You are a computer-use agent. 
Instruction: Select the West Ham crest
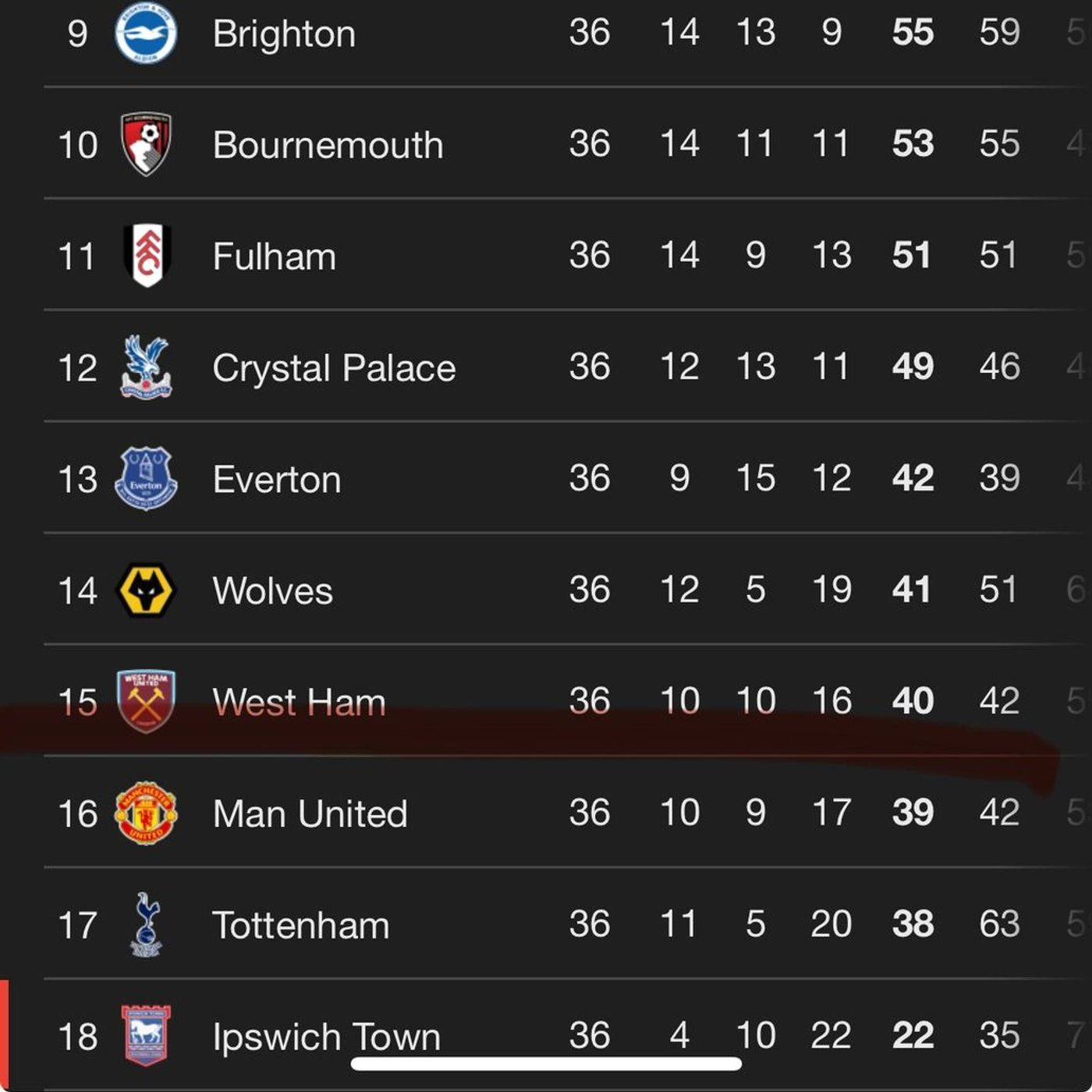tap(146, 702)
